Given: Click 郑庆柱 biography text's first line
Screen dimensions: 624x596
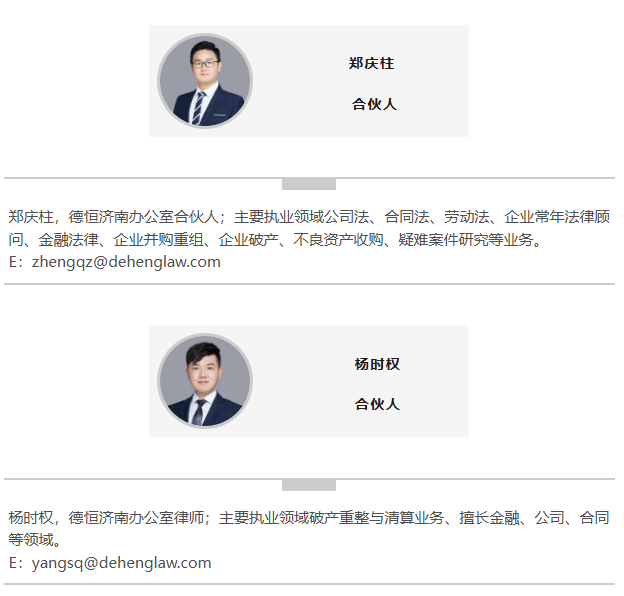Looking at the screenshot, I should point(309,217).
